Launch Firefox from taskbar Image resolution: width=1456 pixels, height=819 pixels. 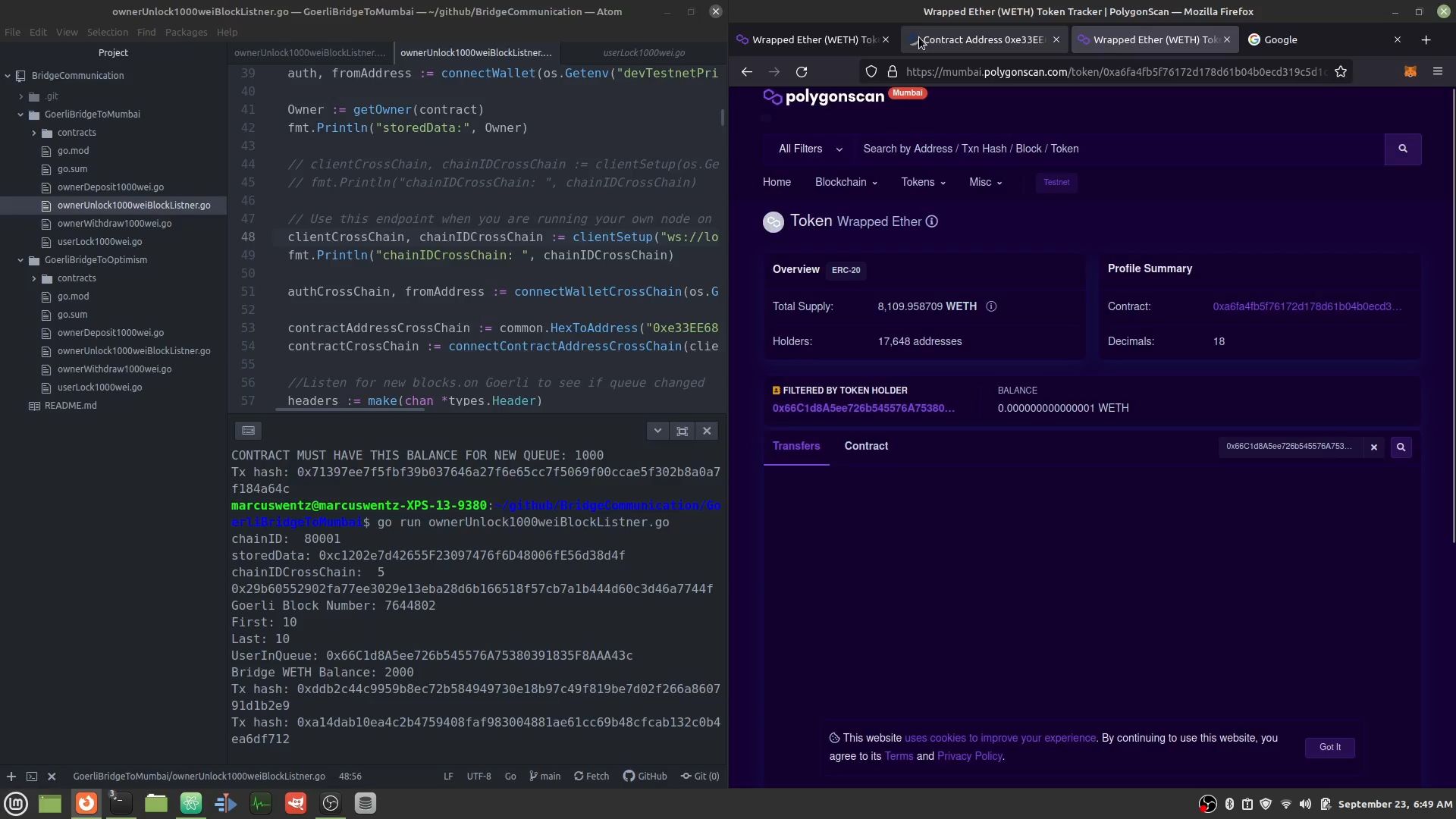[x=86, y=803]
